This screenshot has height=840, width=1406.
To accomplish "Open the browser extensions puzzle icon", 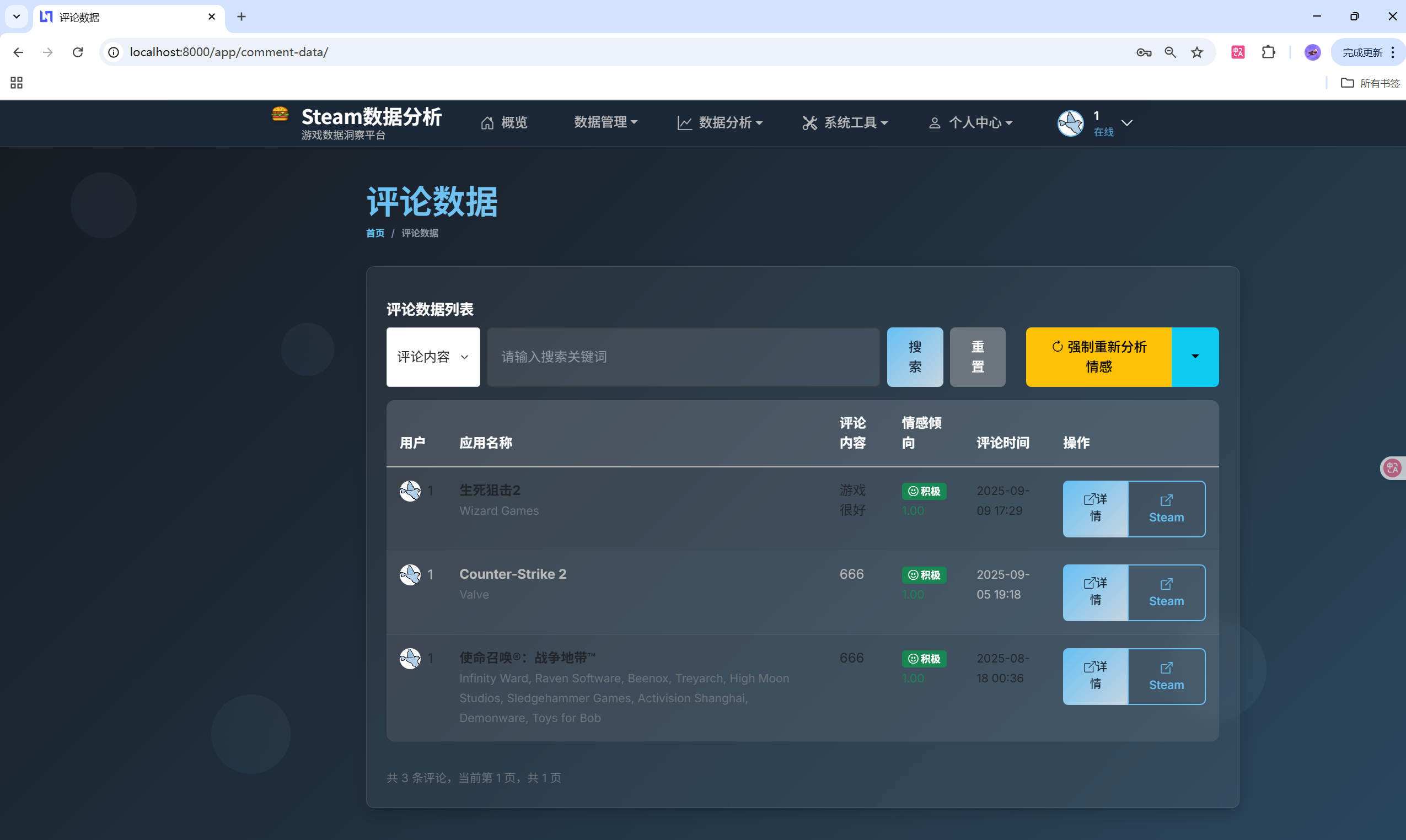I will [1269, 52].
